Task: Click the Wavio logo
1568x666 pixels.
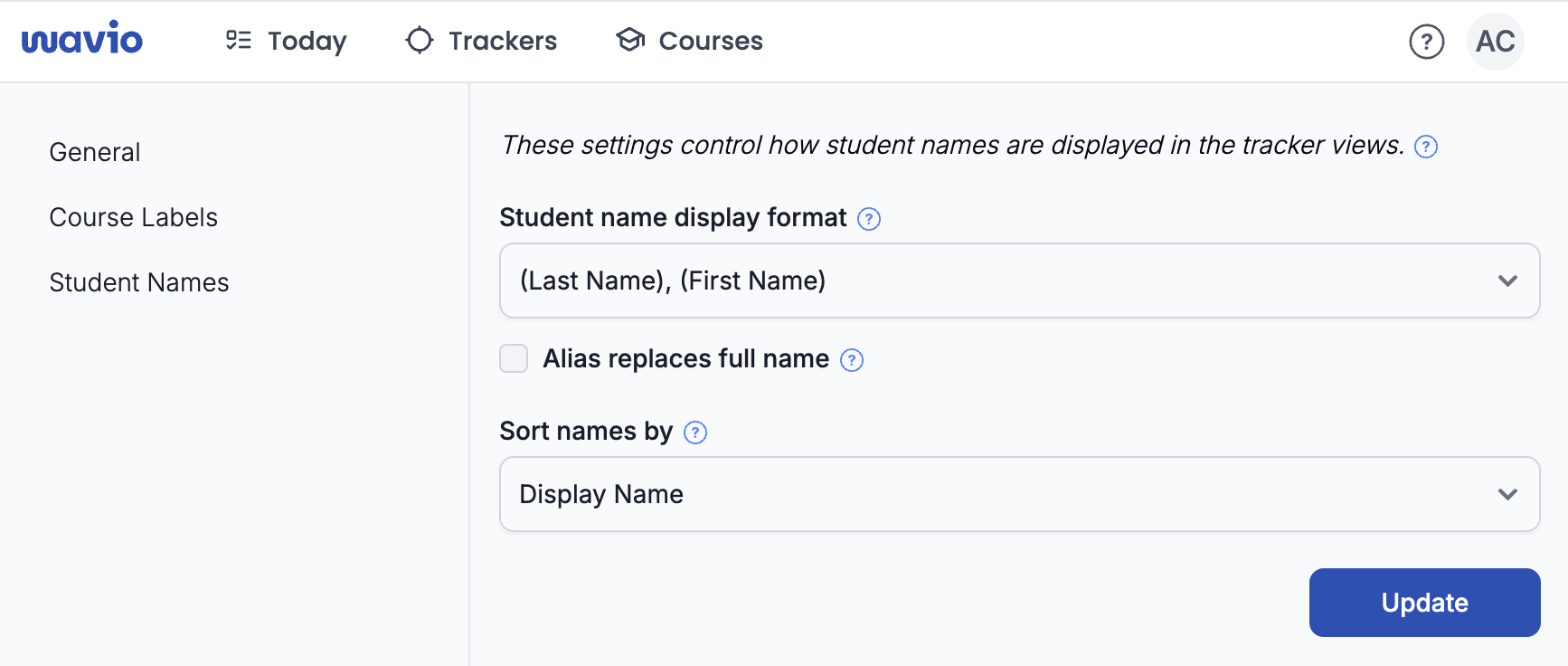Action: click(x=82, y=40)
